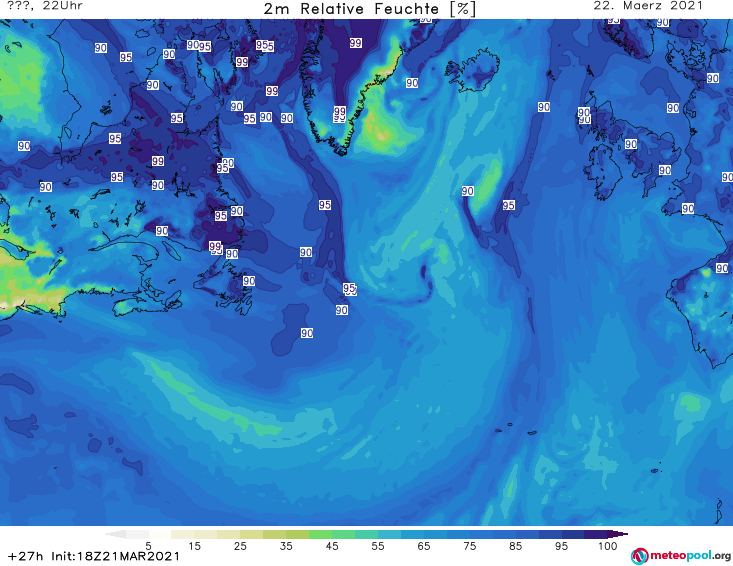This screenshot has width=733, height=566.
Task: Click the date '22. Maerz 2021'
Action: pos(648,5)
